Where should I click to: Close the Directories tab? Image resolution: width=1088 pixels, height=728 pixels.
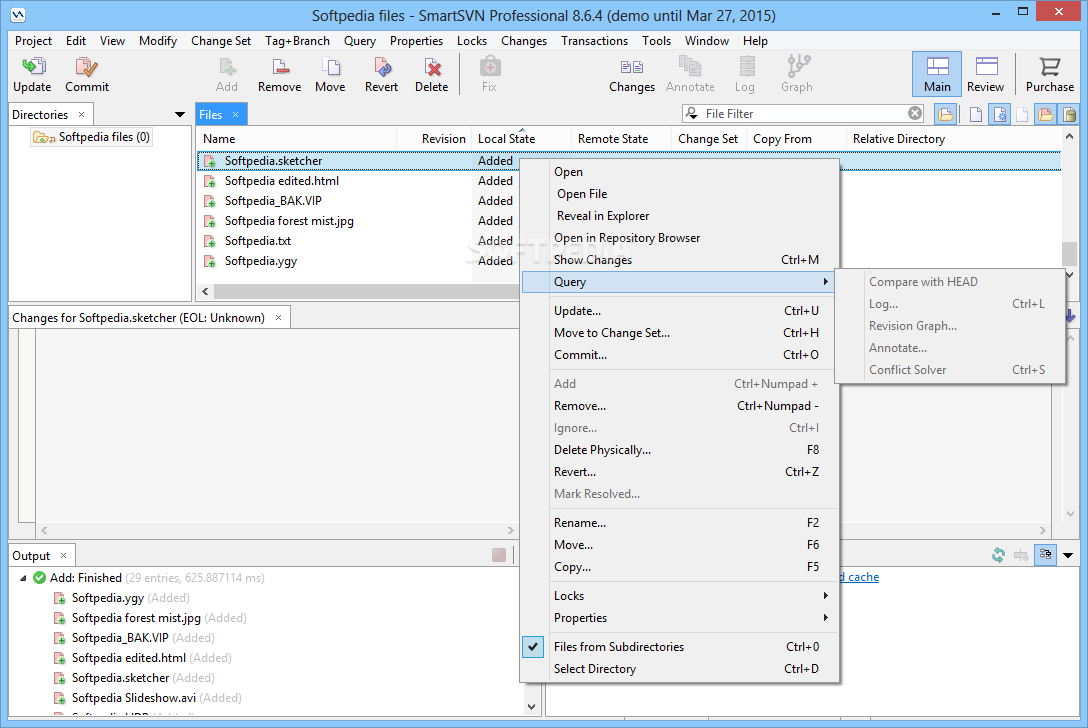point(81,115)
